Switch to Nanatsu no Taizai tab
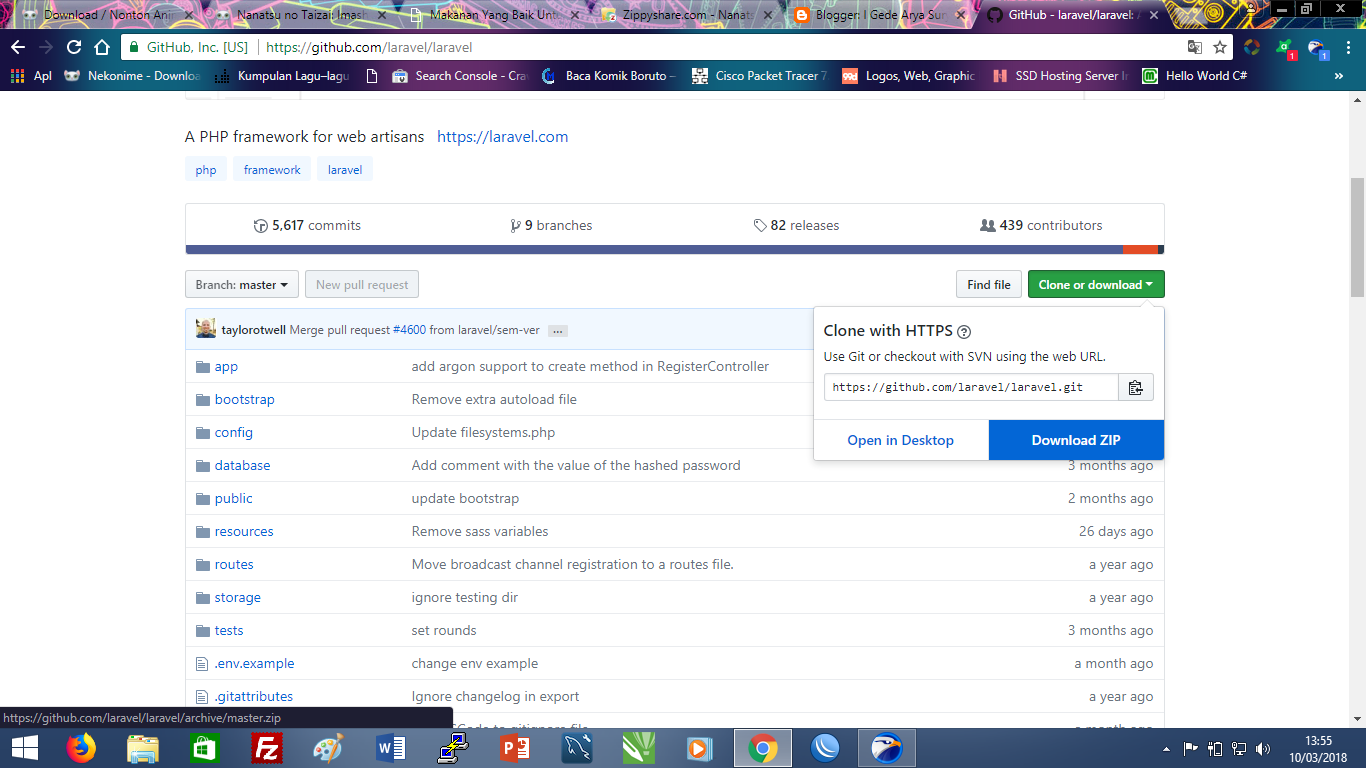The width and height of the screenshot is (1366, 768). point(300,15)
